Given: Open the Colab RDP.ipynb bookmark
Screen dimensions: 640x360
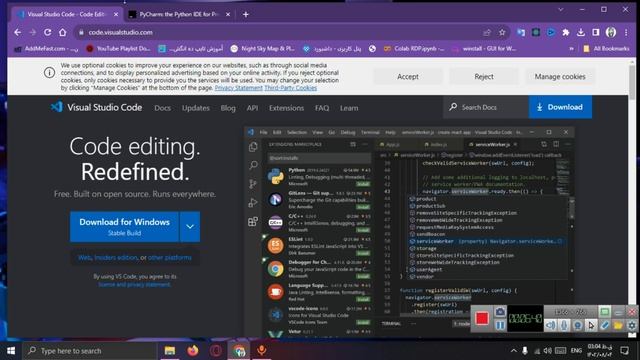Looking at the screenshot, I should click(x=414, y=49).
